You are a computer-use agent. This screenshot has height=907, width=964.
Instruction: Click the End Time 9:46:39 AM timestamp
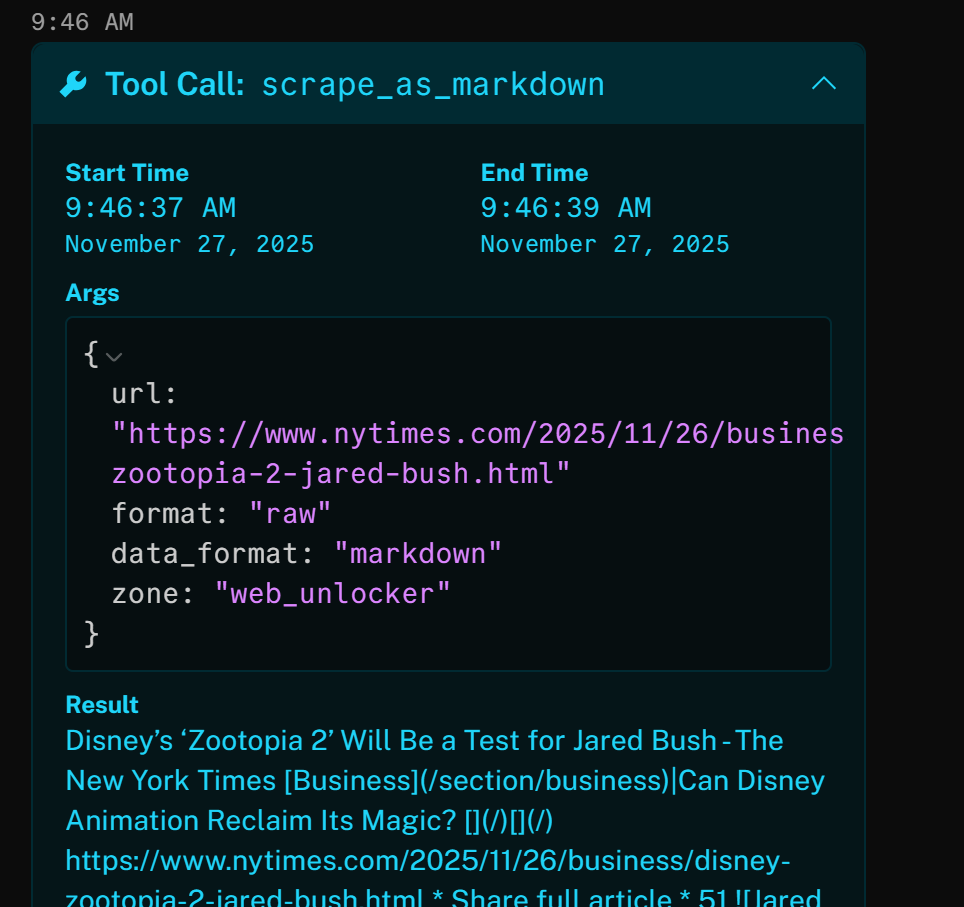click(x=566, y=207)
